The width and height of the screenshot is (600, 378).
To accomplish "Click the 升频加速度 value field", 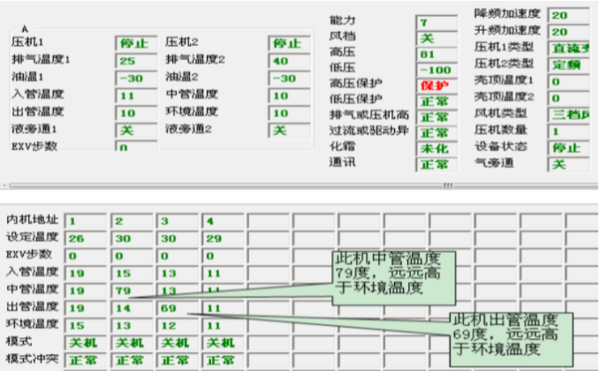I will point(569,32).
